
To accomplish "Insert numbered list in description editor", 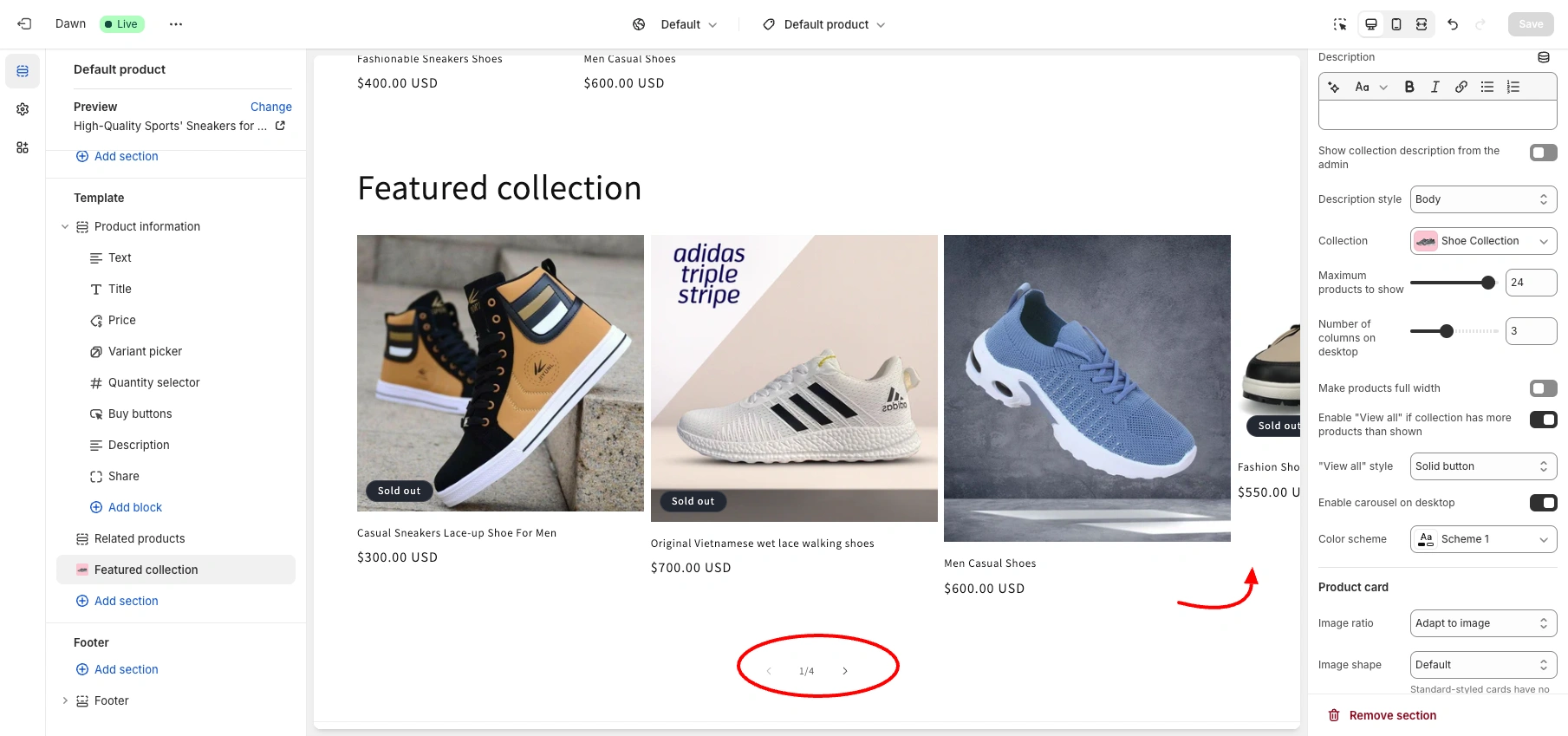I will [x=1513, y=87].
